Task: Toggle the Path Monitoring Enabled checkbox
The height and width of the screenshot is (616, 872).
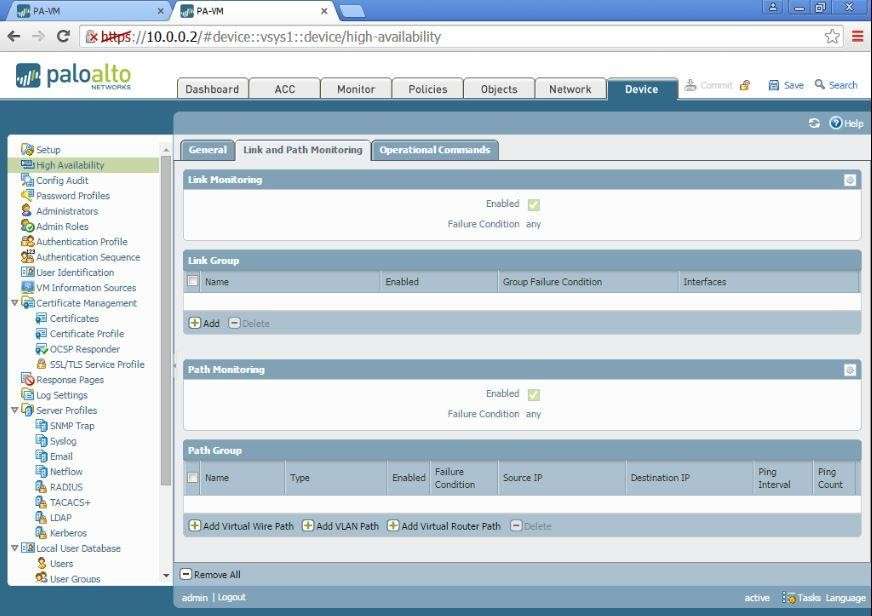Action: coord(534,394)
